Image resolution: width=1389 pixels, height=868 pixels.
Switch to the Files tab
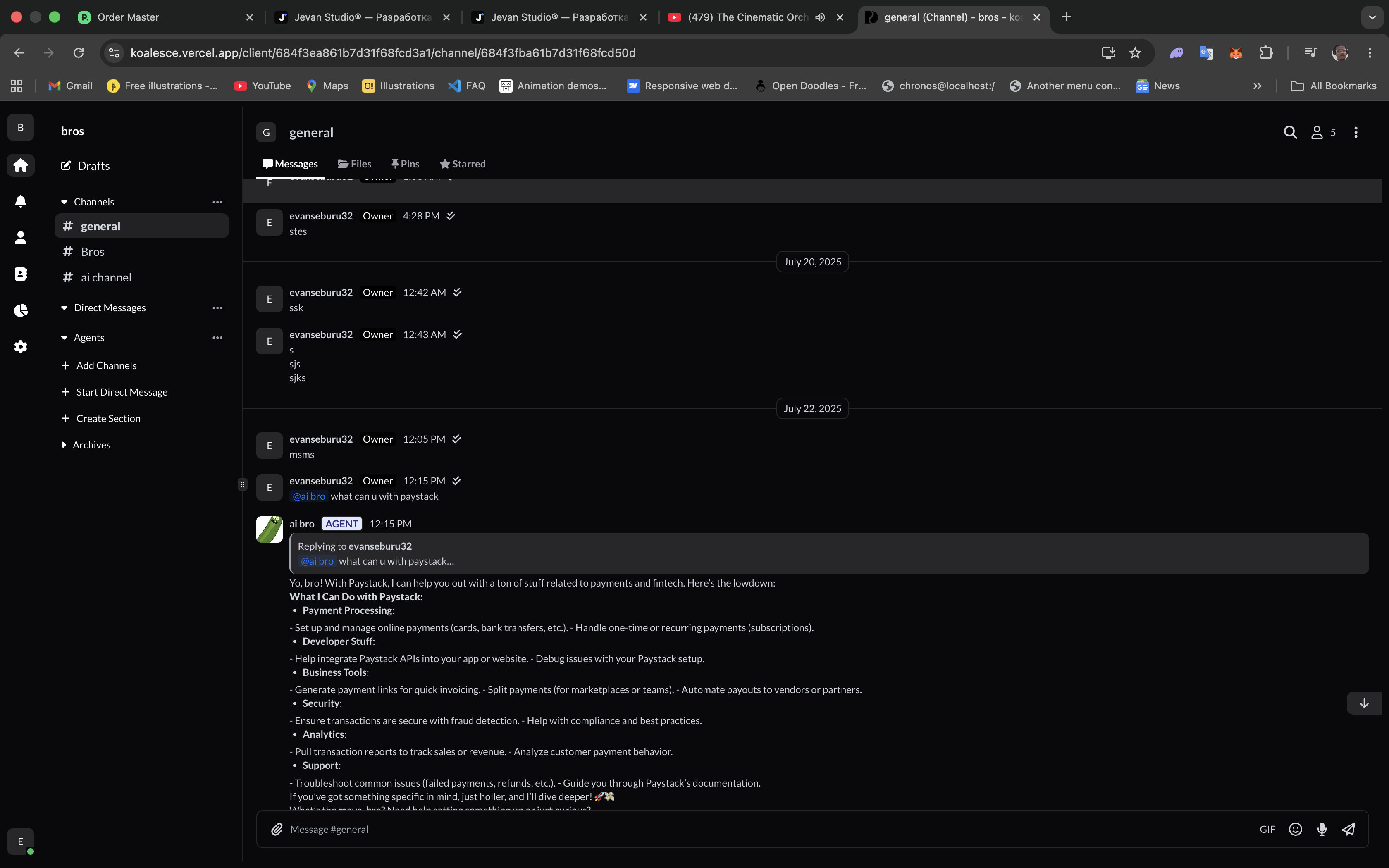[x=354, y=164]
